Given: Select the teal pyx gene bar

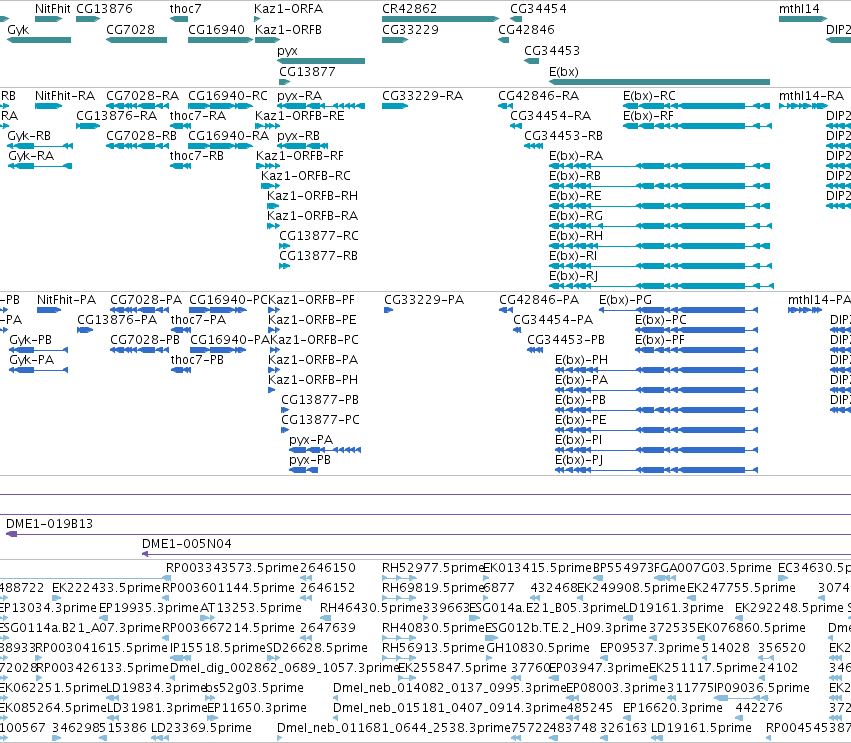Looking at the screenshot, I should pos(321,61).
